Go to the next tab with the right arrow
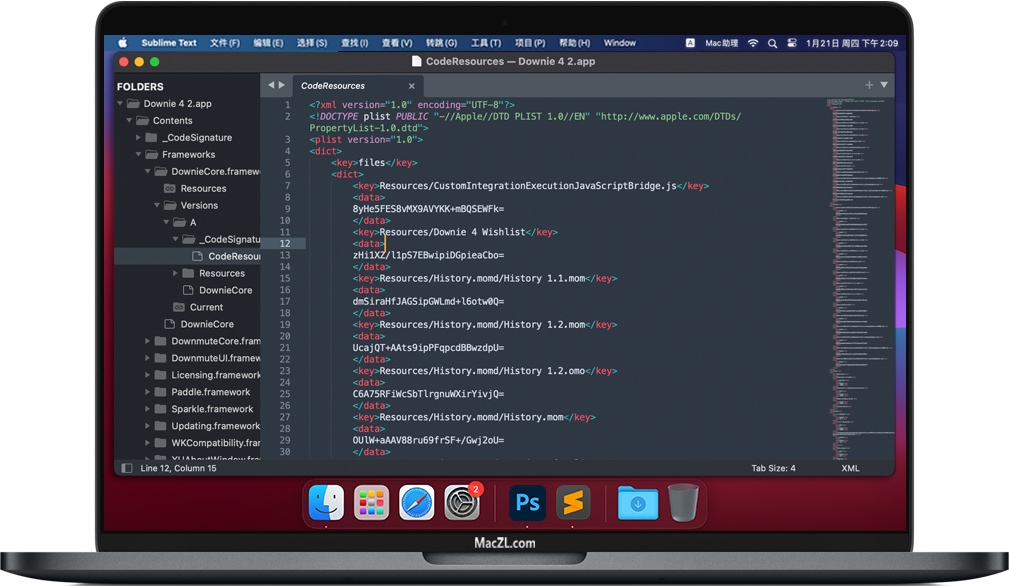The height and width of the screenshot is (586, 1009). [282, 85]
